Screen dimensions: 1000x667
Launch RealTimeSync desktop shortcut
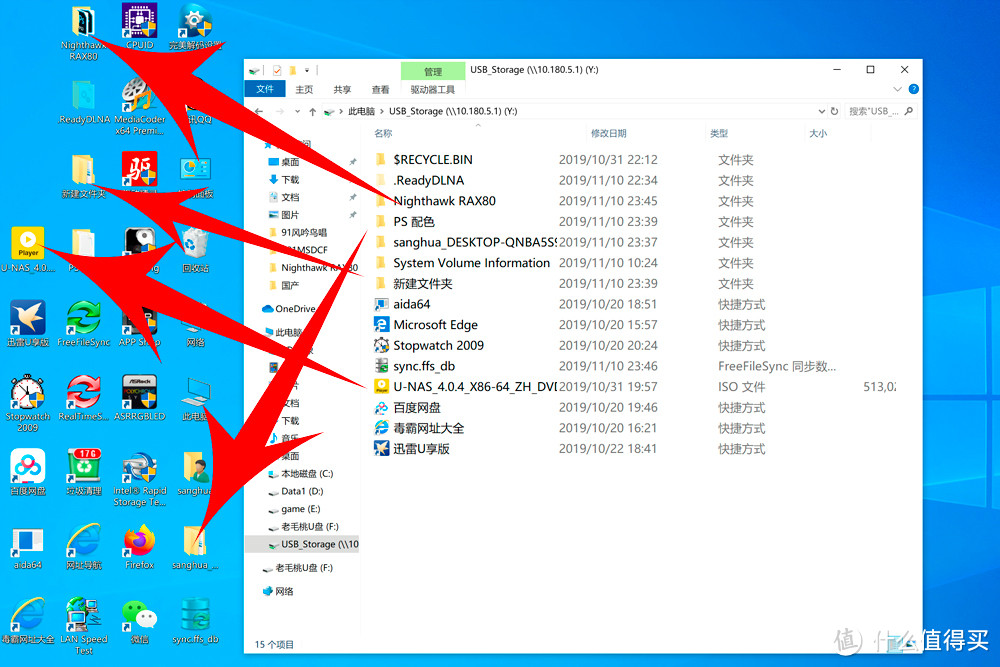84,398
